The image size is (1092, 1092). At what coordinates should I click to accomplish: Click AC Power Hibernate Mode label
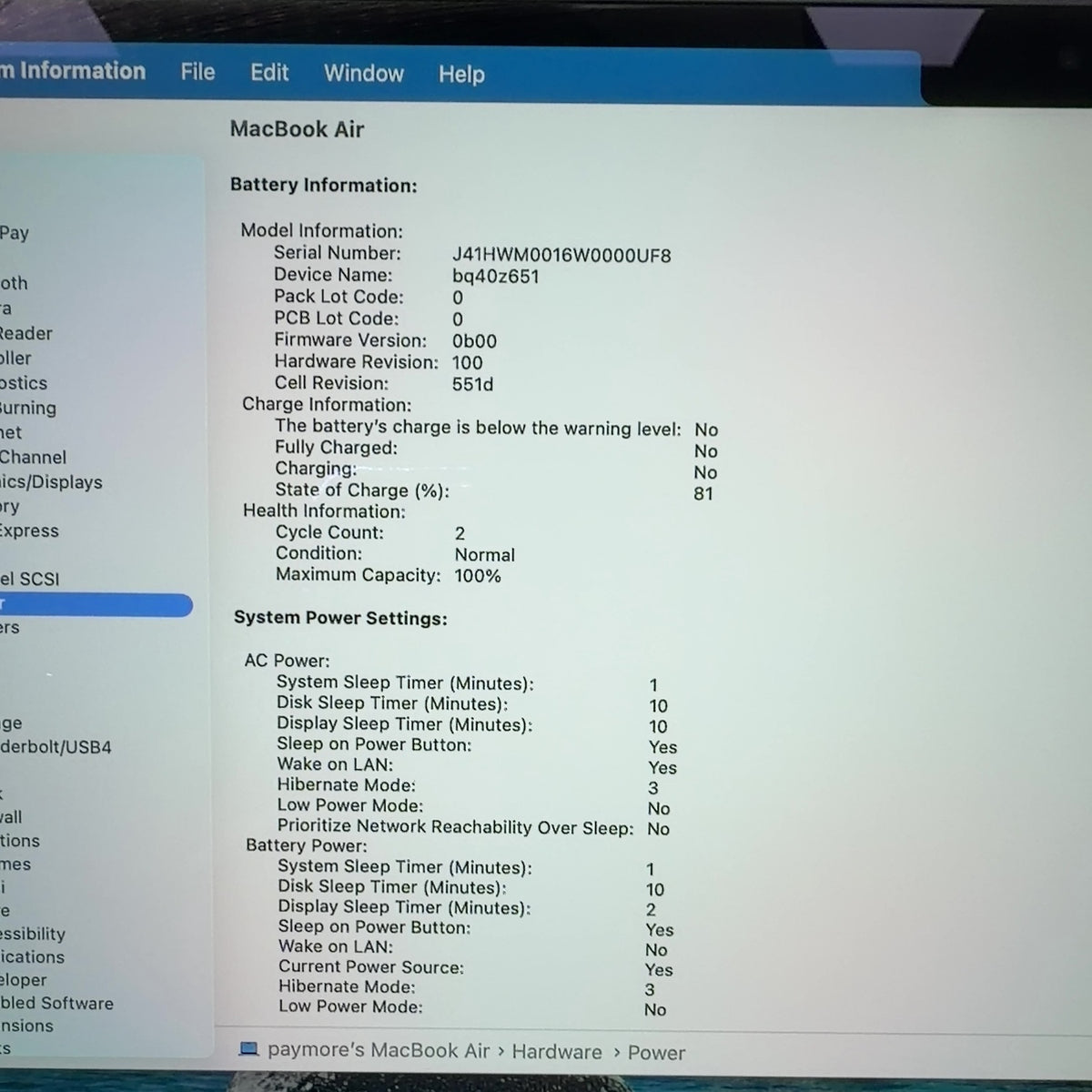[x=347, y=784]
